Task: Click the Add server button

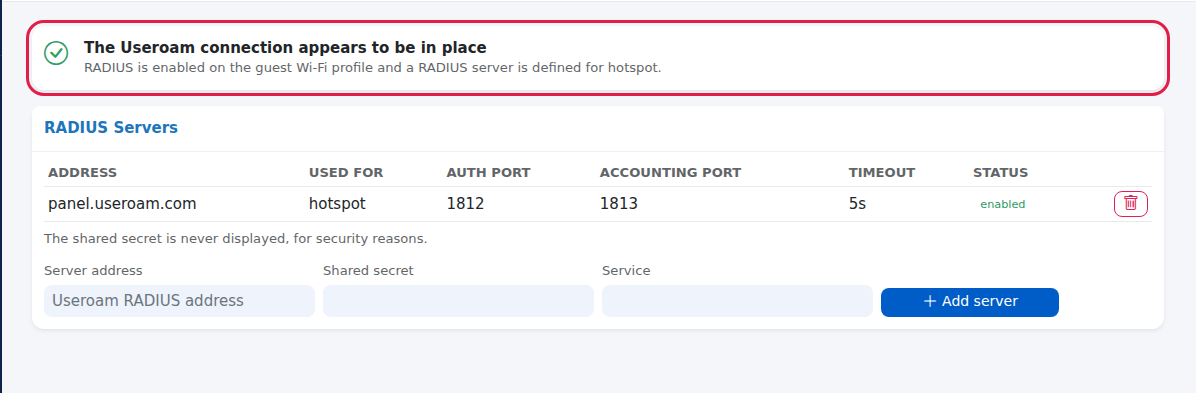Action: 969,301
